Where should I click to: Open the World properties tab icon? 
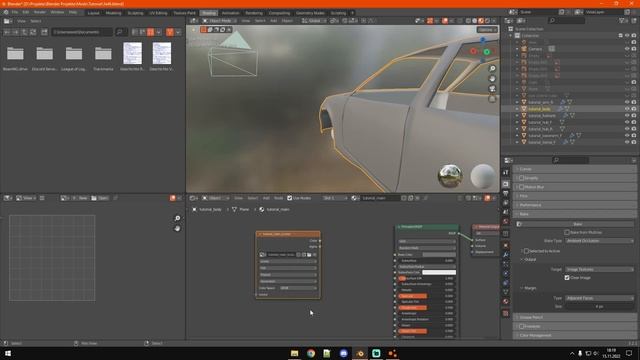[506, 222]
